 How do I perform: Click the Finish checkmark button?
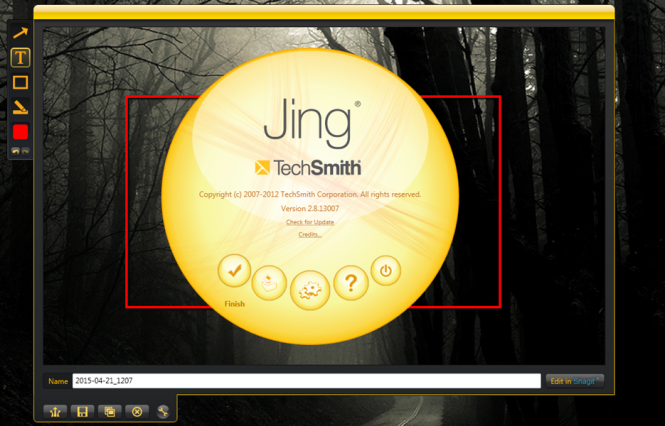[234, 271]
